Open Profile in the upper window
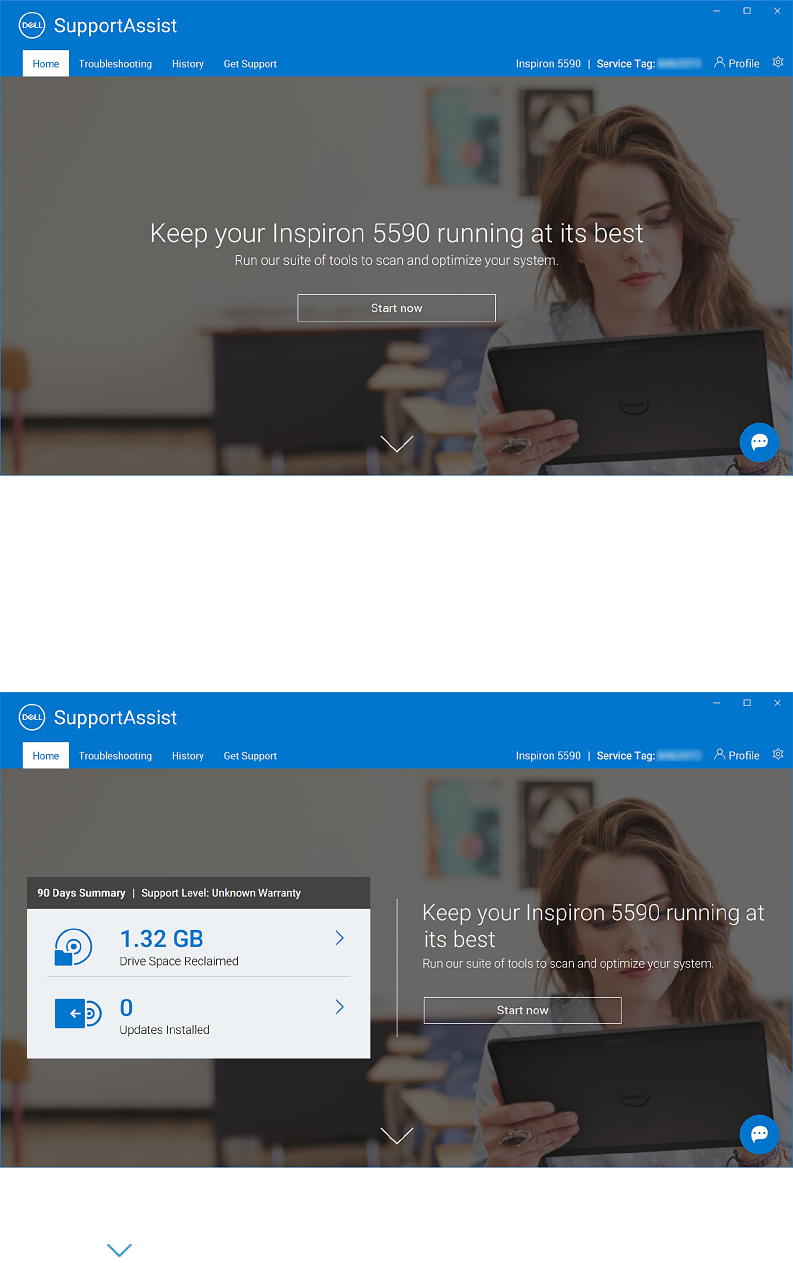793x1263 pixels. [x=737, y=63]
